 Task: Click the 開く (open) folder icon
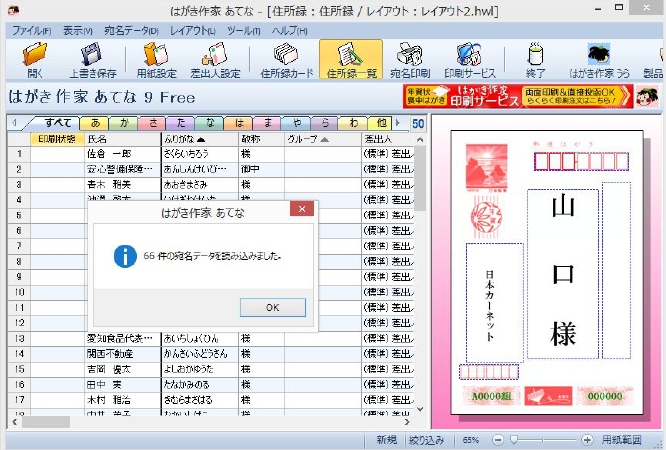(35, 55)
